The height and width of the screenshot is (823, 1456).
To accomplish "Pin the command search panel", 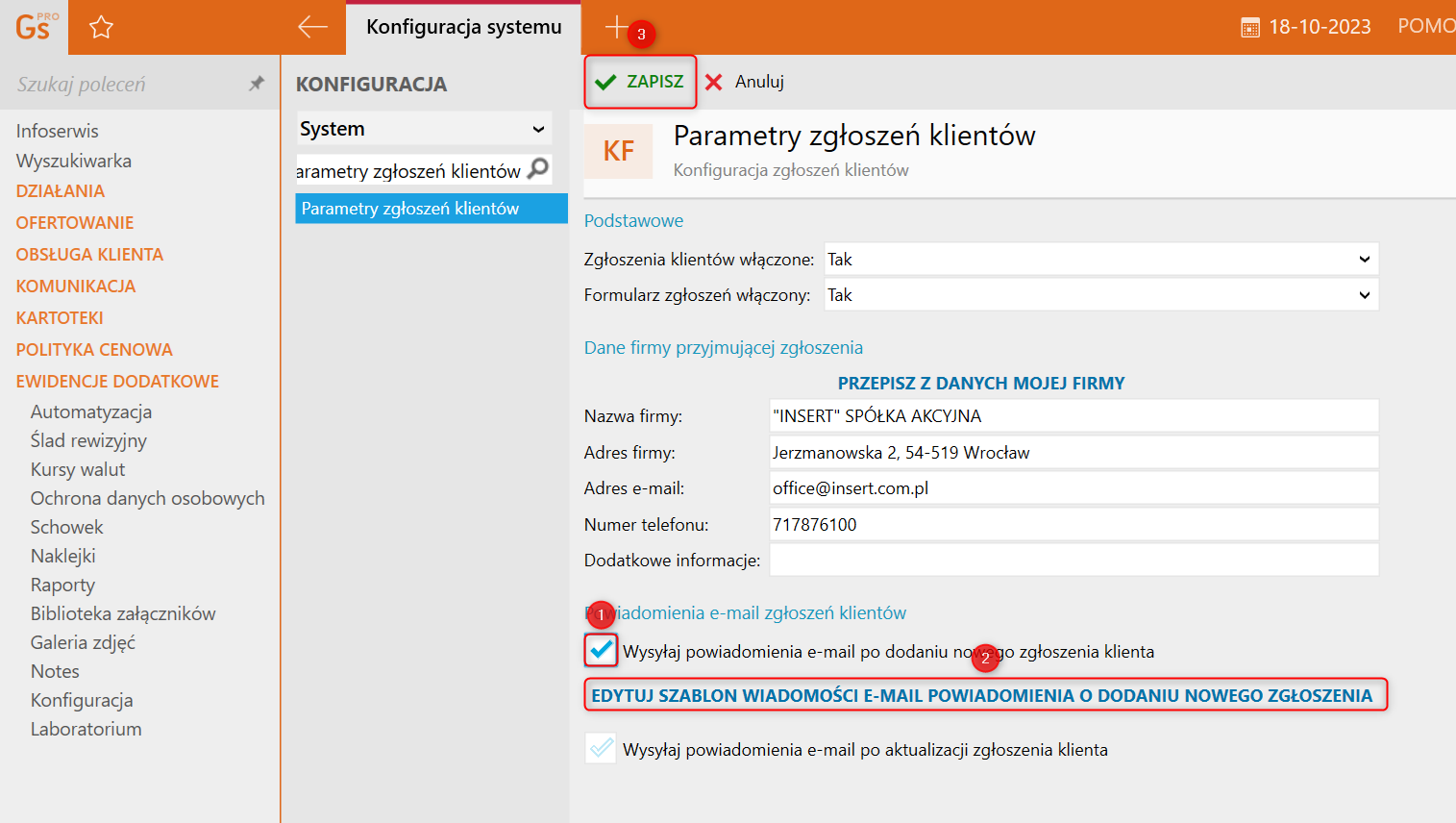I will click(256, 84).
